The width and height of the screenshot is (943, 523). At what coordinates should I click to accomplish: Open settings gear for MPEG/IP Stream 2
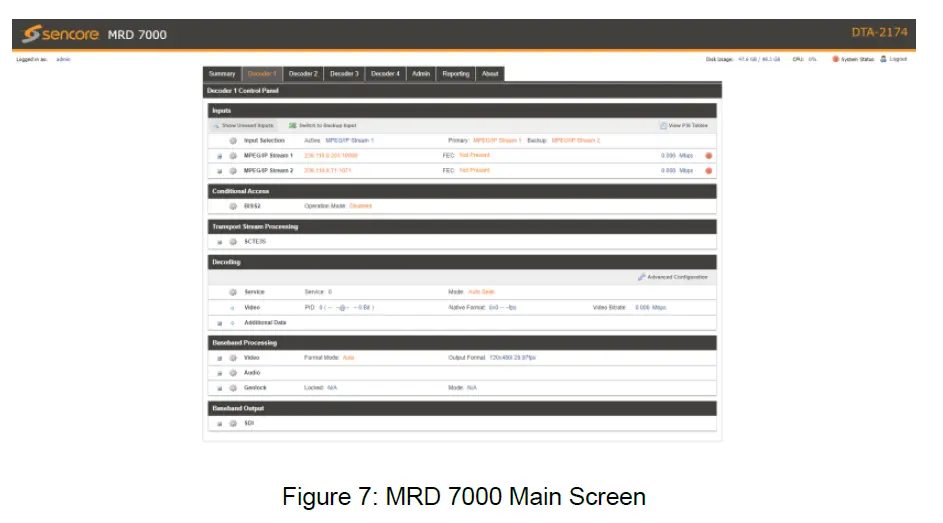(233, 171)
